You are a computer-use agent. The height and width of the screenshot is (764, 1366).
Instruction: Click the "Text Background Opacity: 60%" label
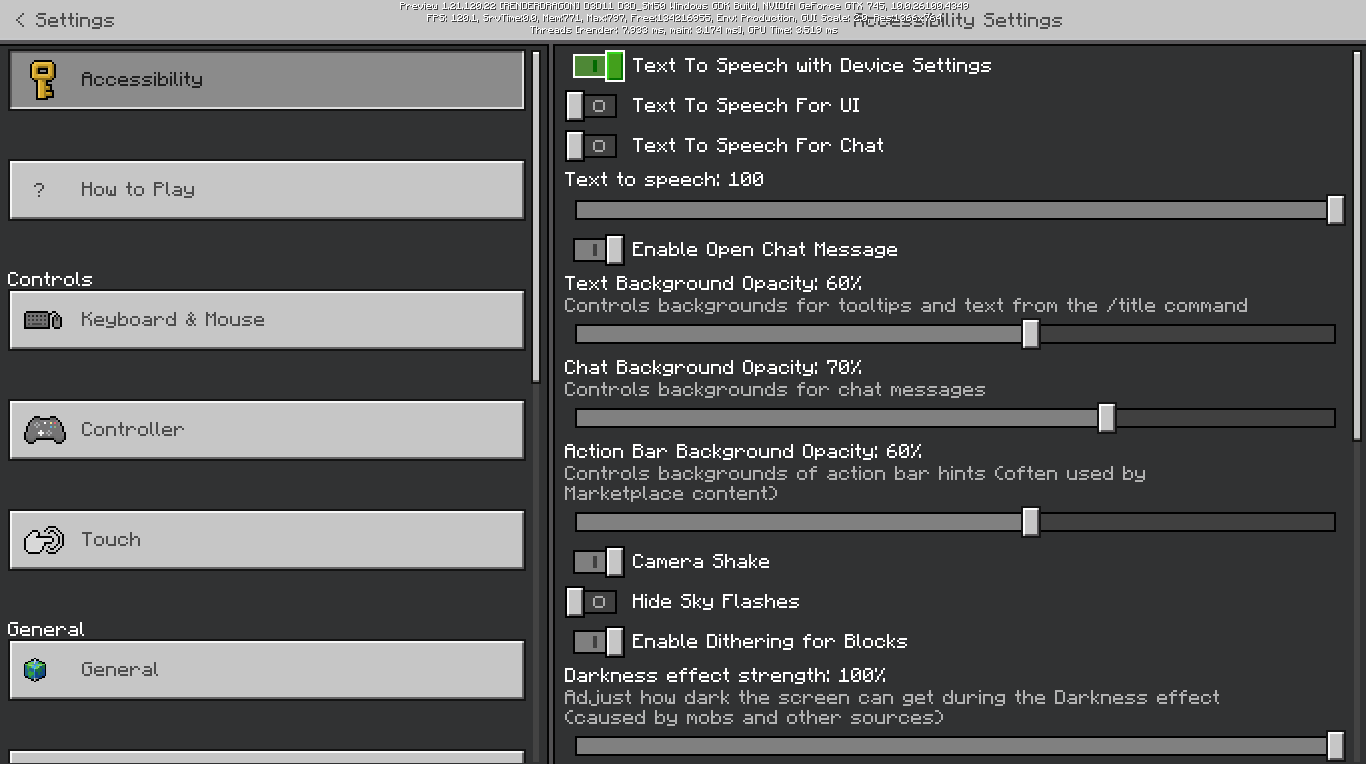pos(713,284)
